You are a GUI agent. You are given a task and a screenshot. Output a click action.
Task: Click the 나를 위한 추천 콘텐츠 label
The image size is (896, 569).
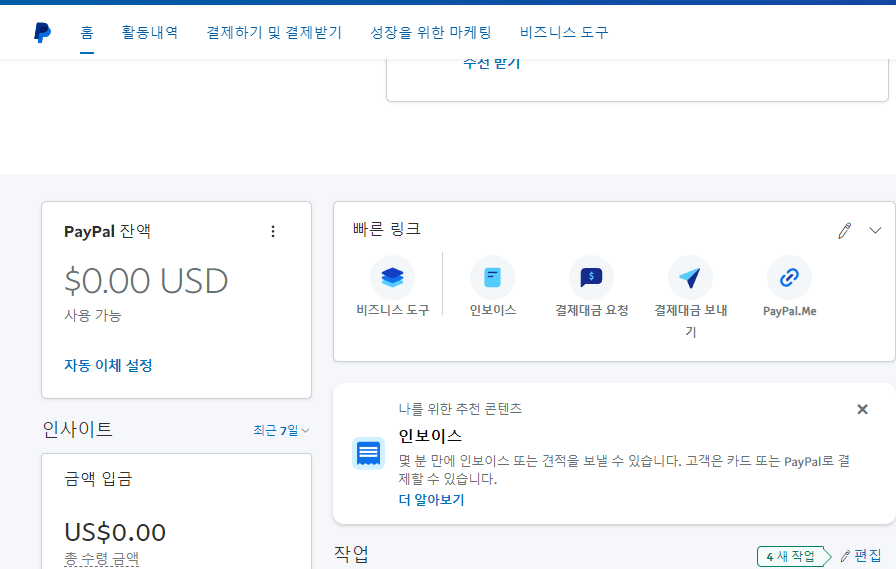(x=460, y=409)
